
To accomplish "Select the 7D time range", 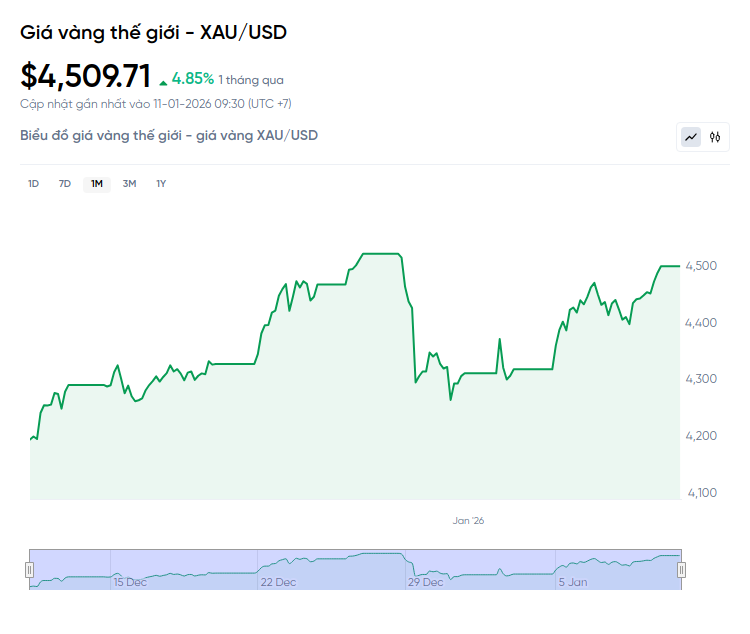I will click(x=65, y=184).
